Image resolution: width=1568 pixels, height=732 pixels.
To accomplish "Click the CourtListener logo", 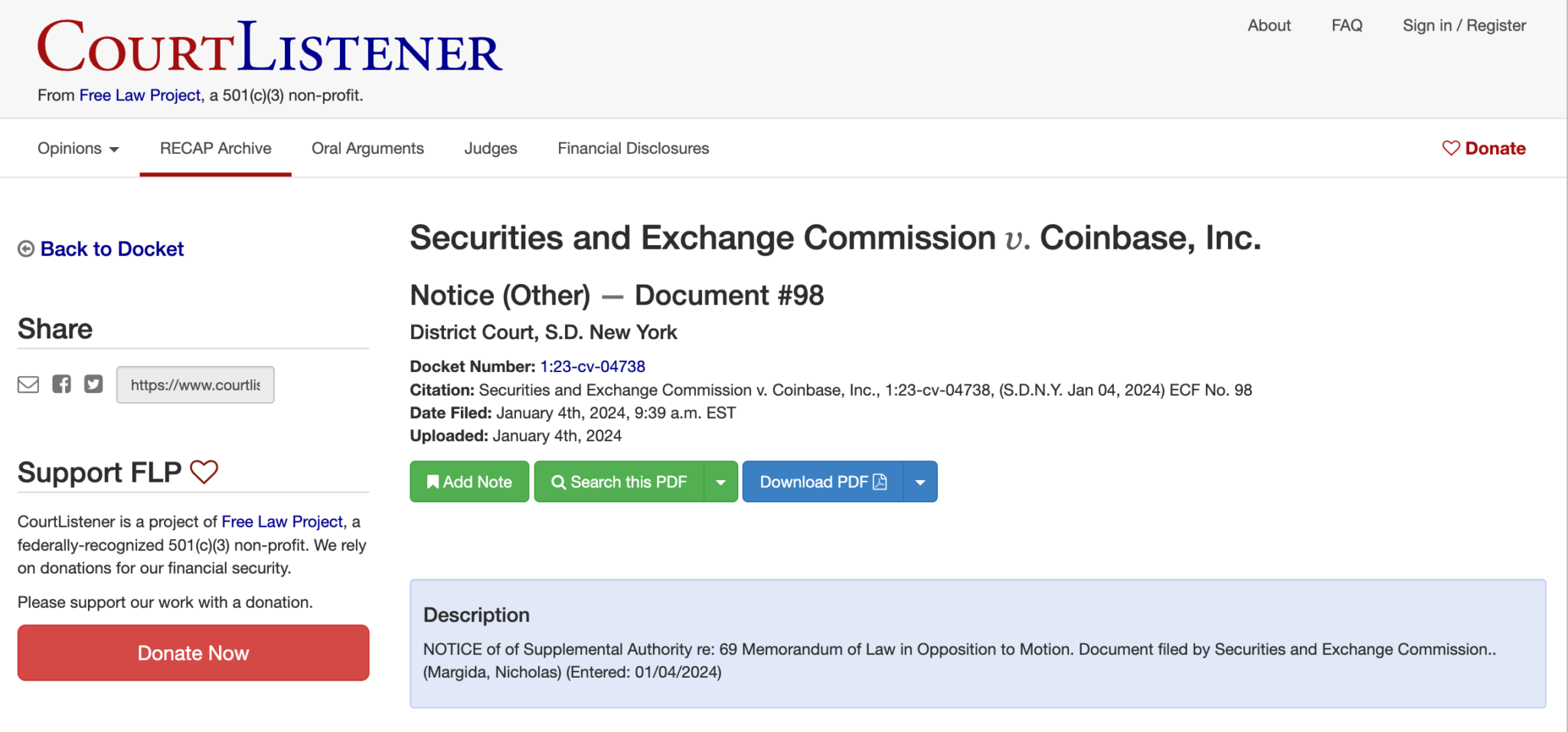I will click(x=269, y=47).
